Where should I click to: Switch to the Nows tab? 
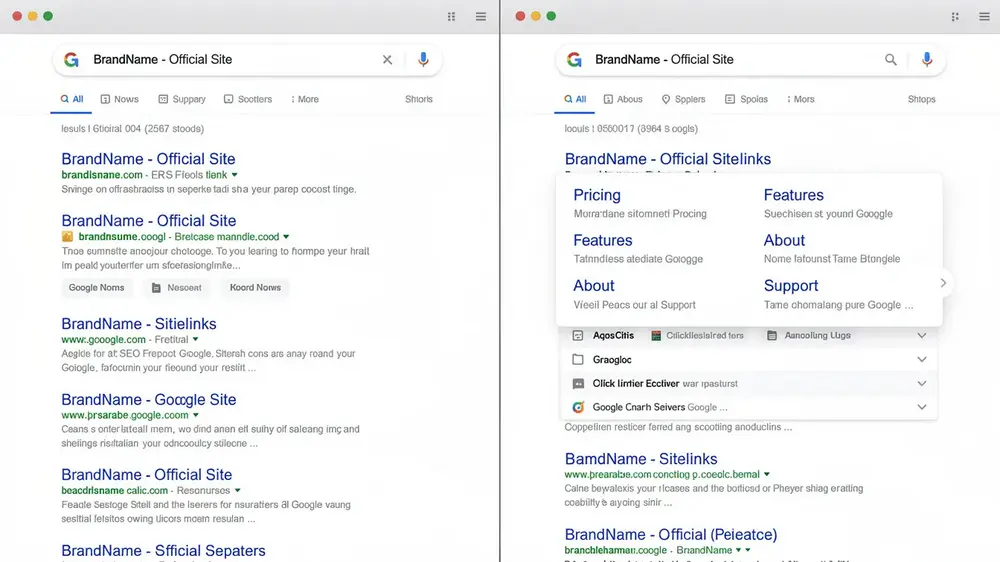point(119,100)
